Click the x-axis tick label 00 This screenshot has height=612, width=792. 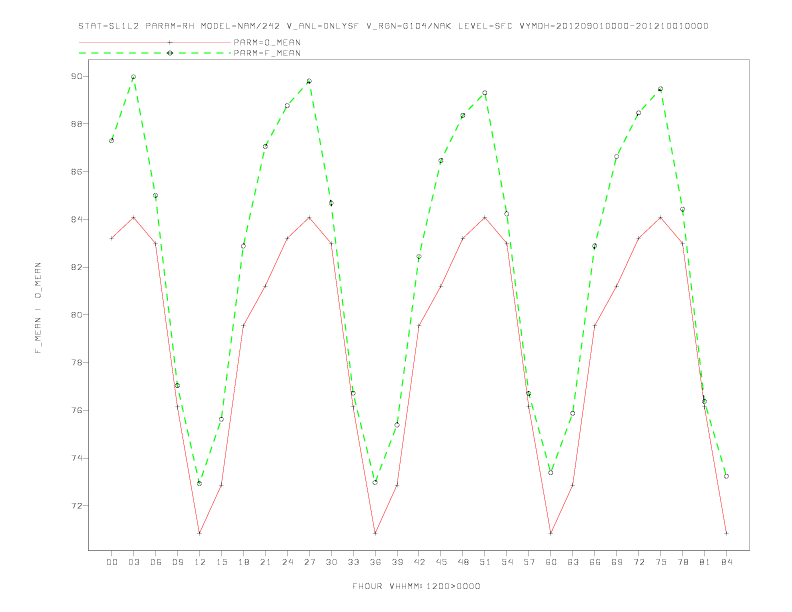(112, 562)
